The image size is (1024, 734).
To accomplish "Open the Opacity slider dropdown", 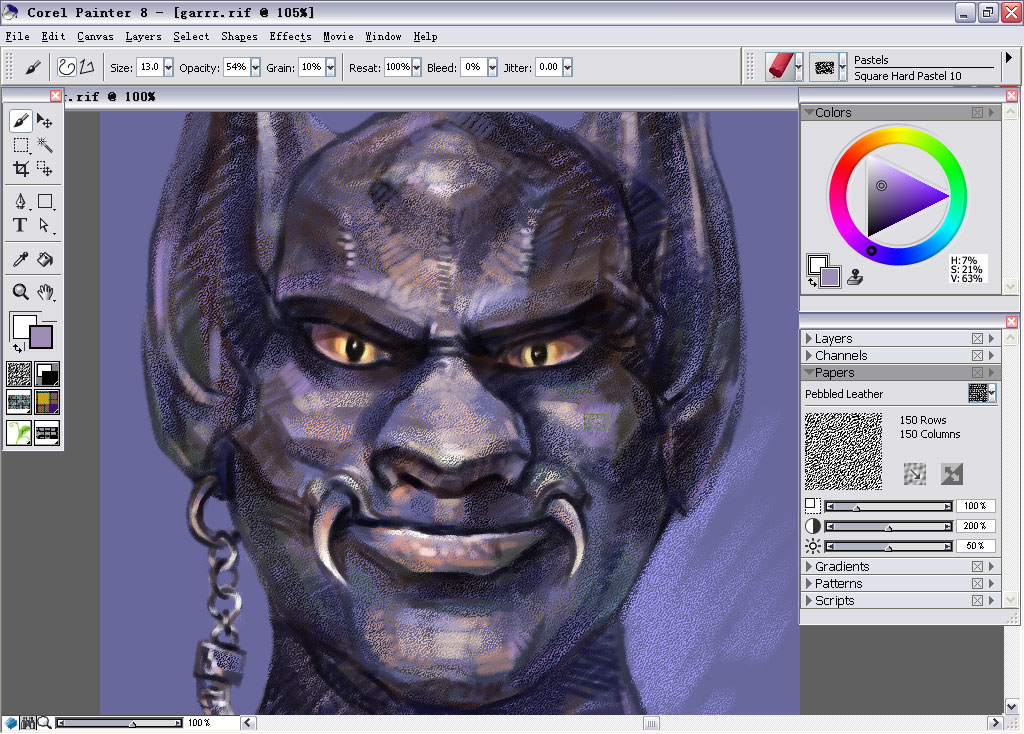I will coord(255,67).
